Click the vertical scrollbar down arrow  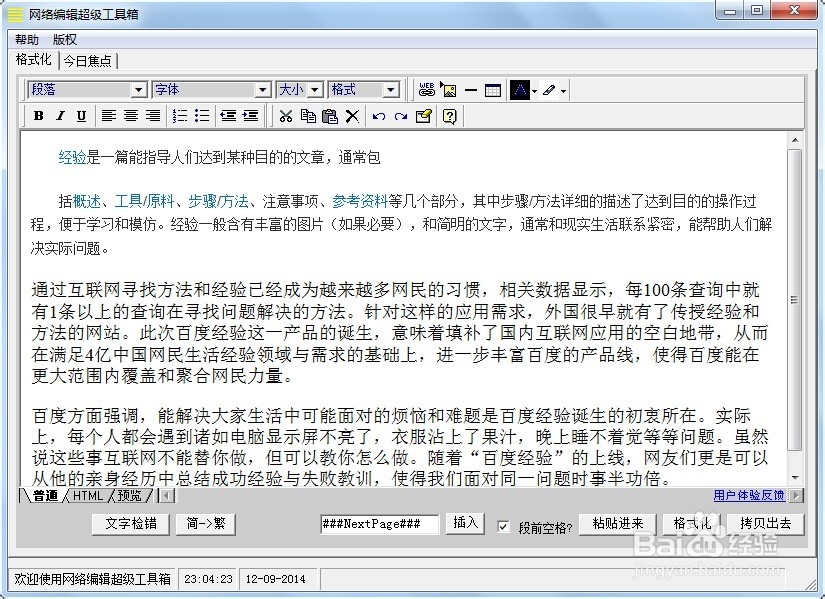click(795, 477)
